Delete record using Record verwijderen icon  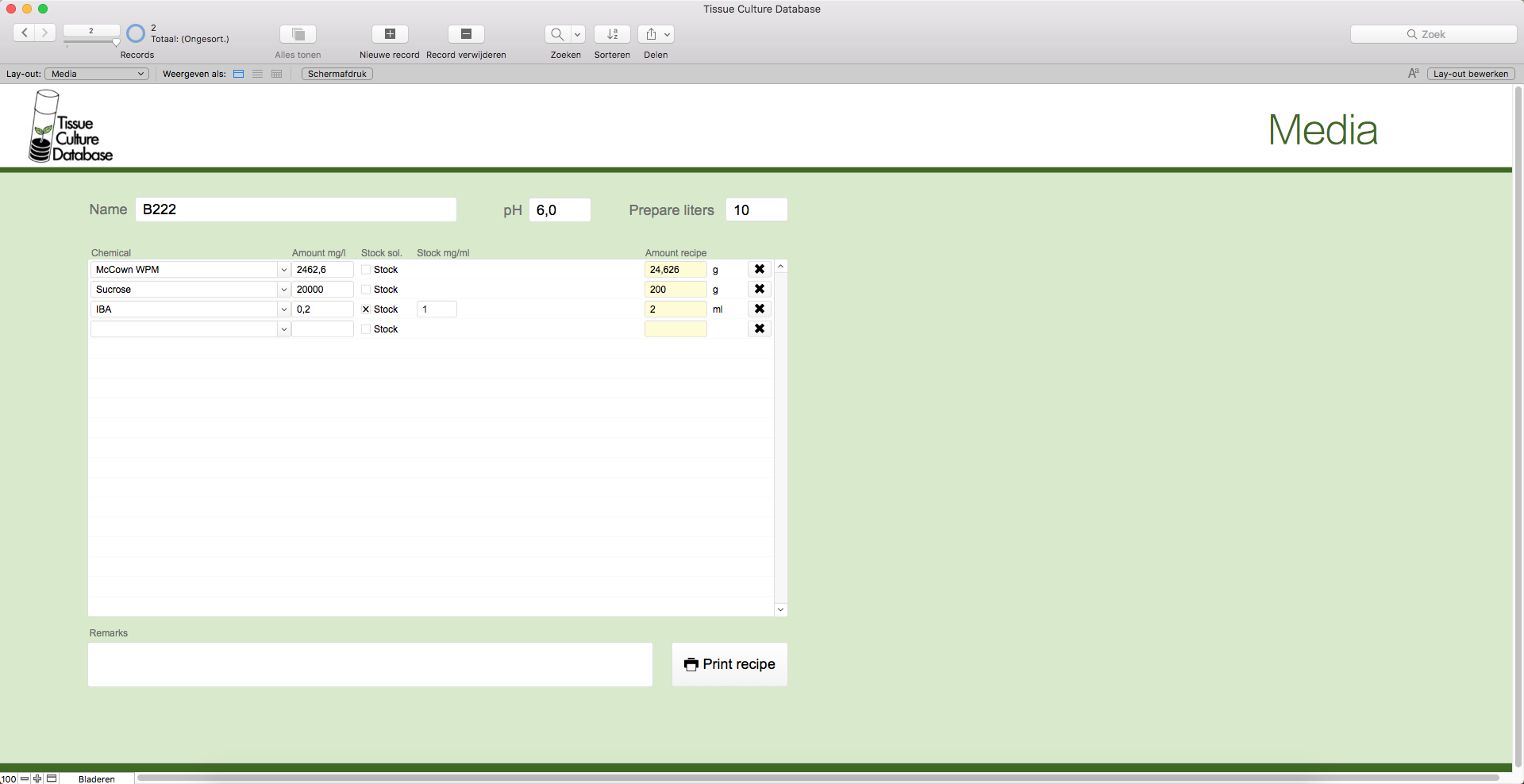coord(466,34)
